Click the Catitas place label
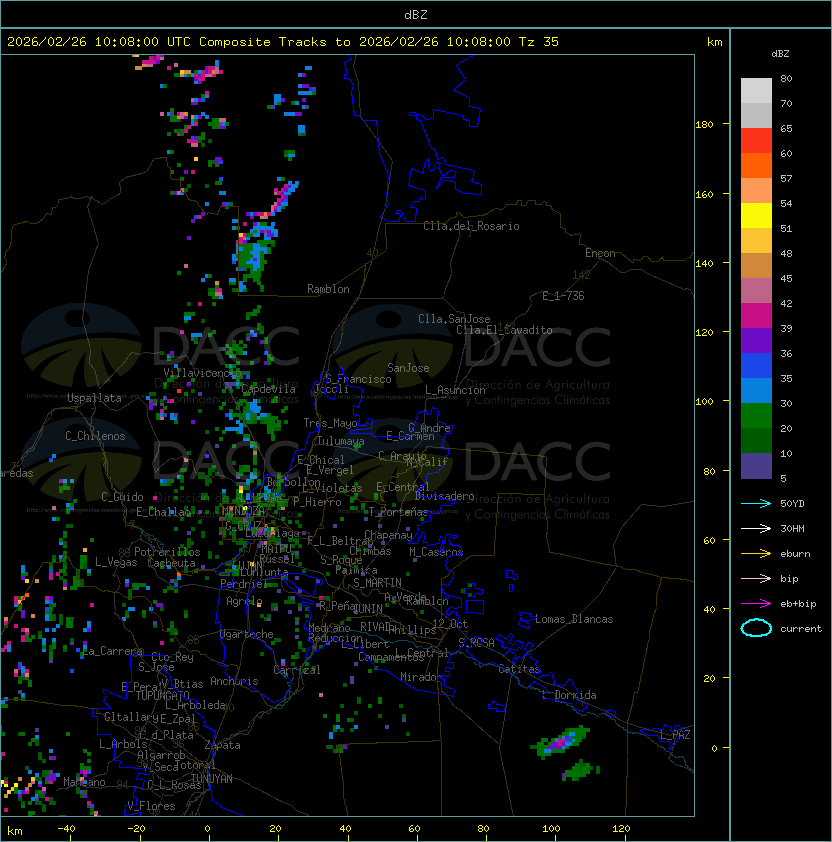Viewport: 832px width, 842px height. tap(519, 669)
